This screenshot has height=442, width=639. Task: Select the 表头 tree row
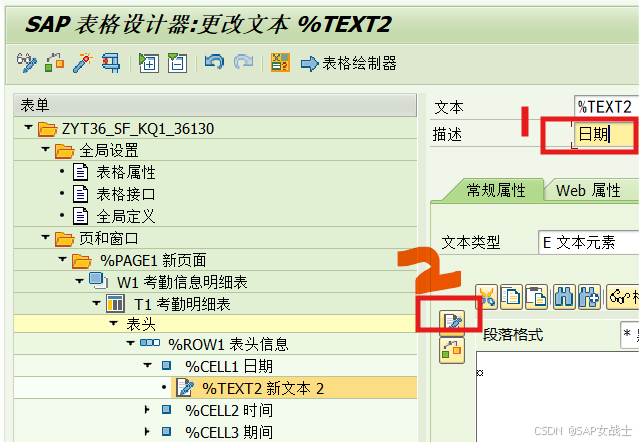pos(215,324)
